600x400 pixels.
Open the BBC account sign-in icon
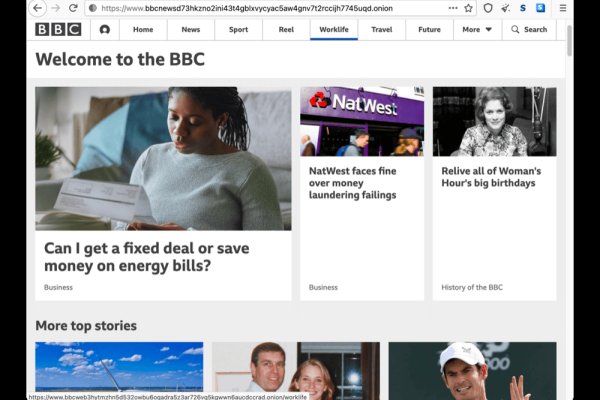coord(104,29)
